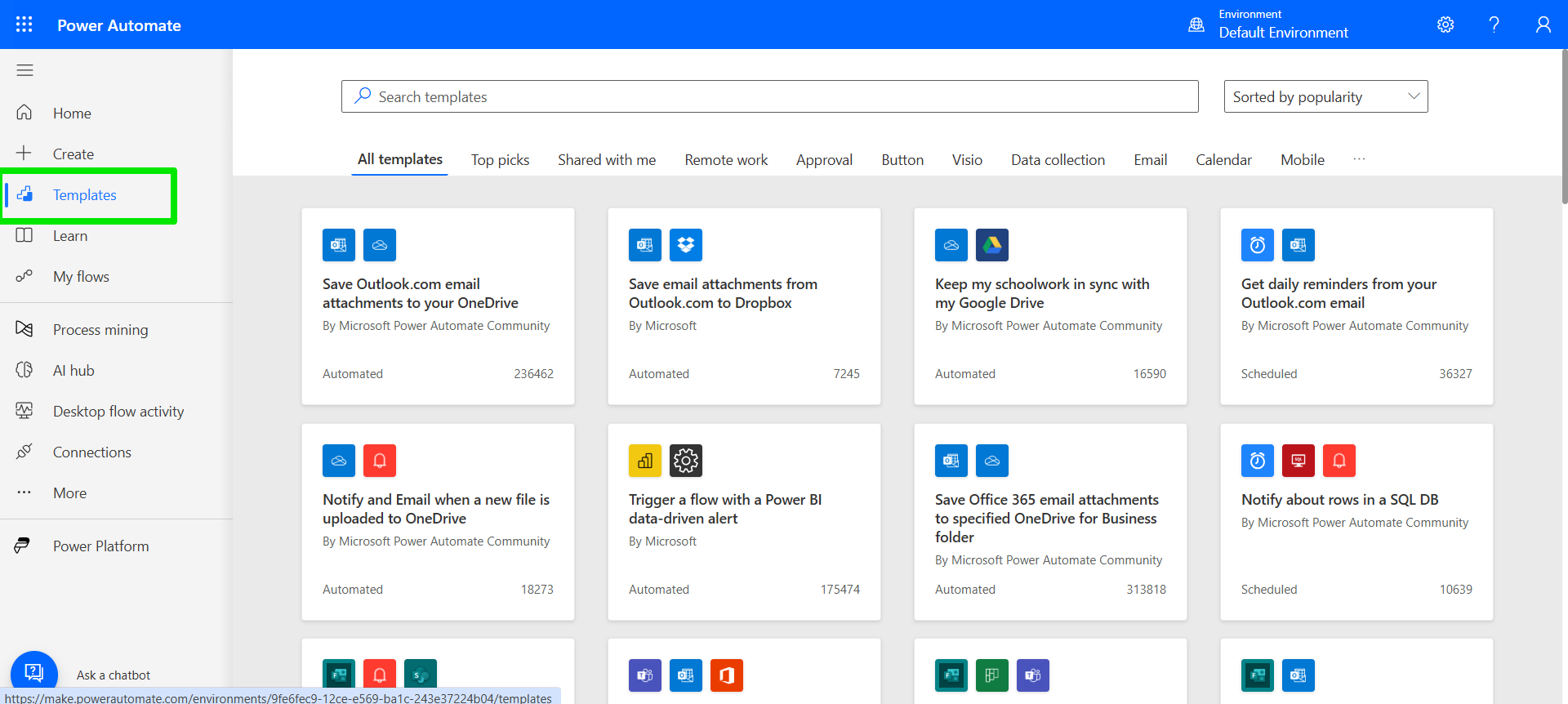1568x704 pixels.
Task: Click the Scheduled label on SQL DB card
Action: 1269,590
